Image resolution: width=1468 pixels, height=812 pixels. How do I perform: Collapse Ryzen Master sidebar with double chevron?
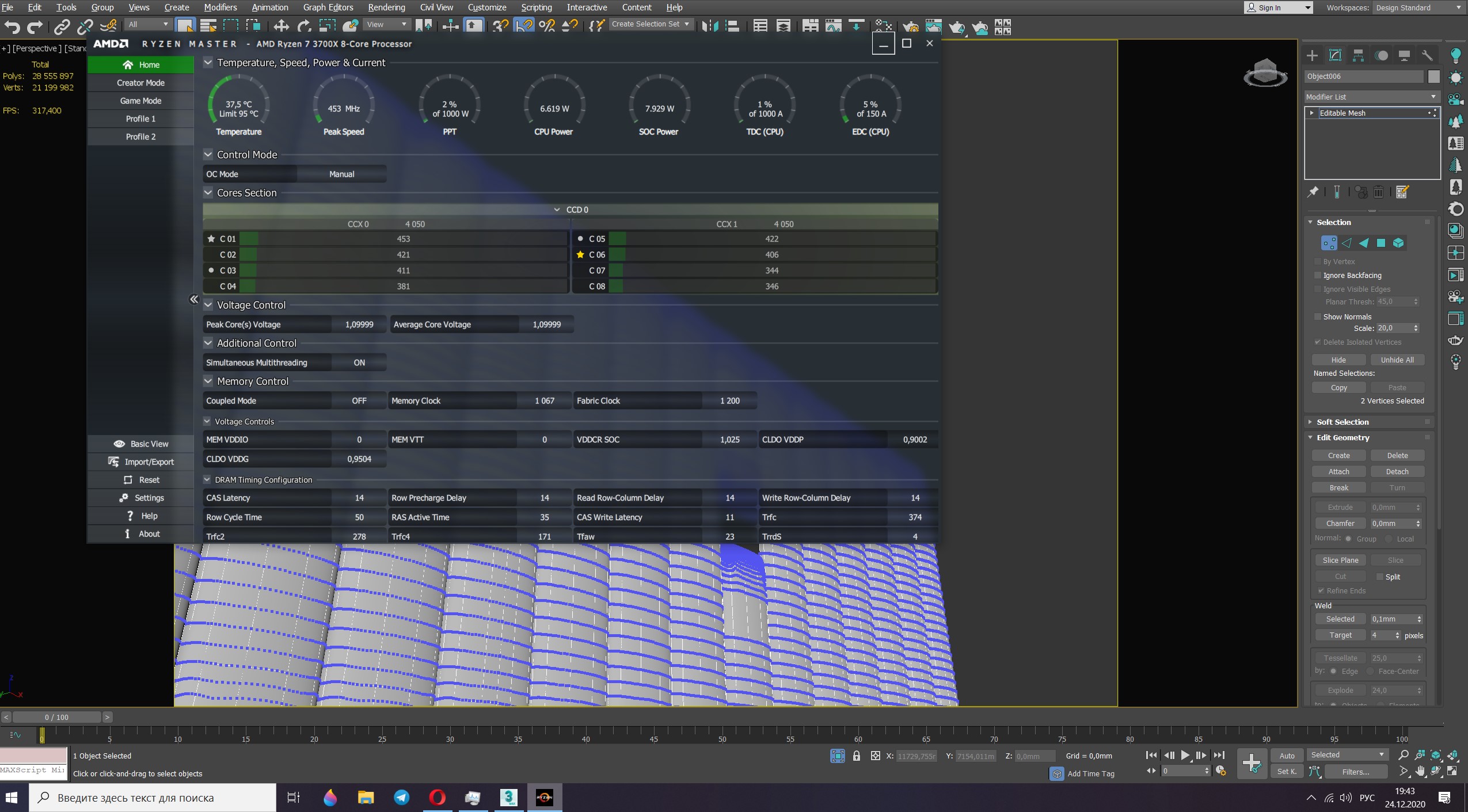[194, 299]
